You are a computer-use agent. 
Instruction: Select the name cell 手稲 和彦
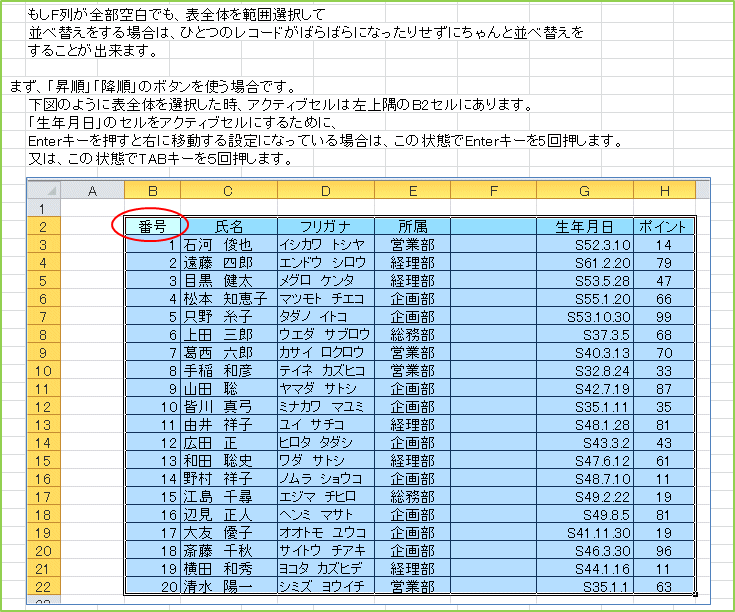click(x=229, y=370)
